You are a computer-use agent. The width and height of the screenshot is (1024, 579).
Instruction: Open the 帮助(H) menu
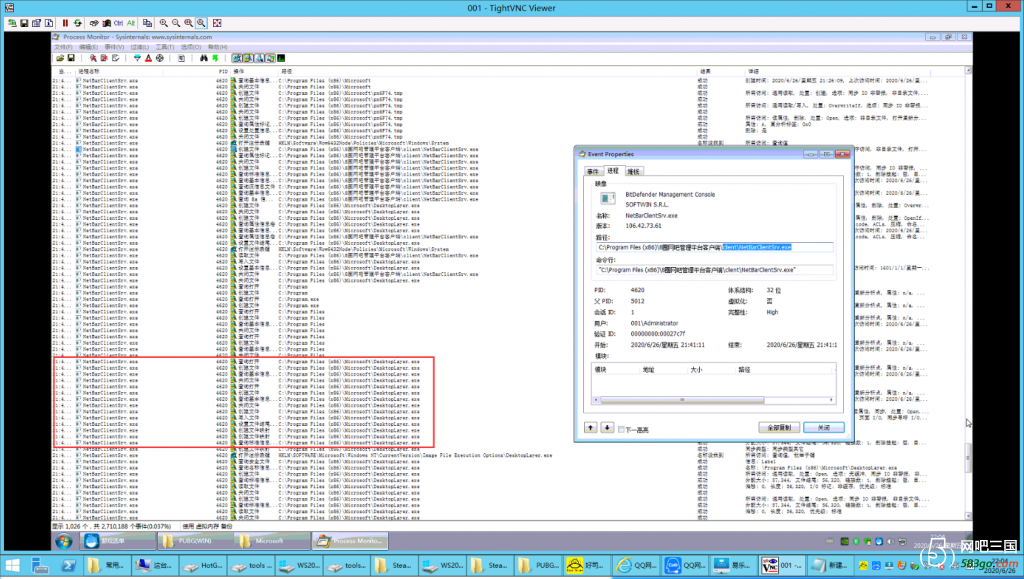217,47
